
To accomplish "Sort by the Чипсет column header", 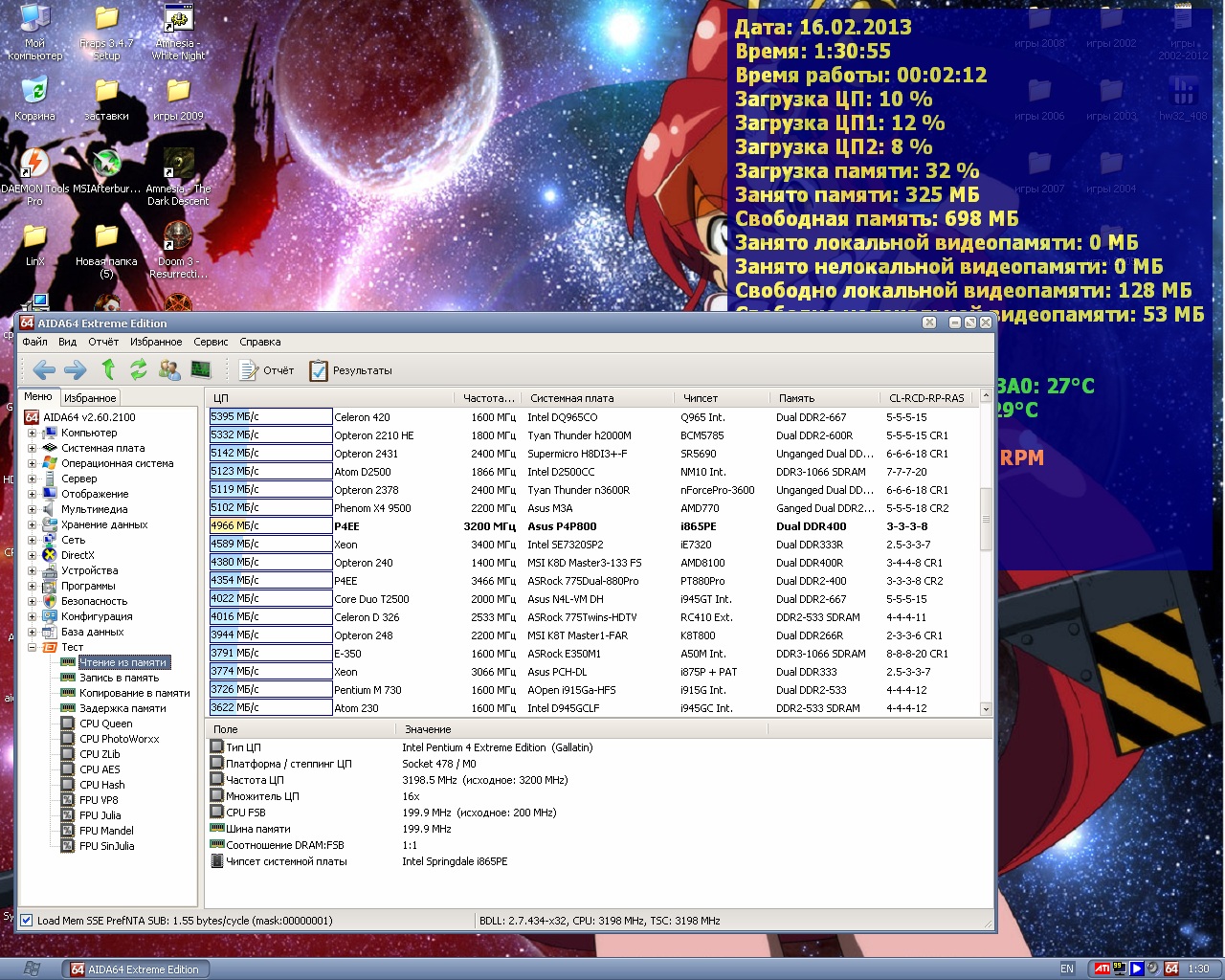I will coord(723,398).
